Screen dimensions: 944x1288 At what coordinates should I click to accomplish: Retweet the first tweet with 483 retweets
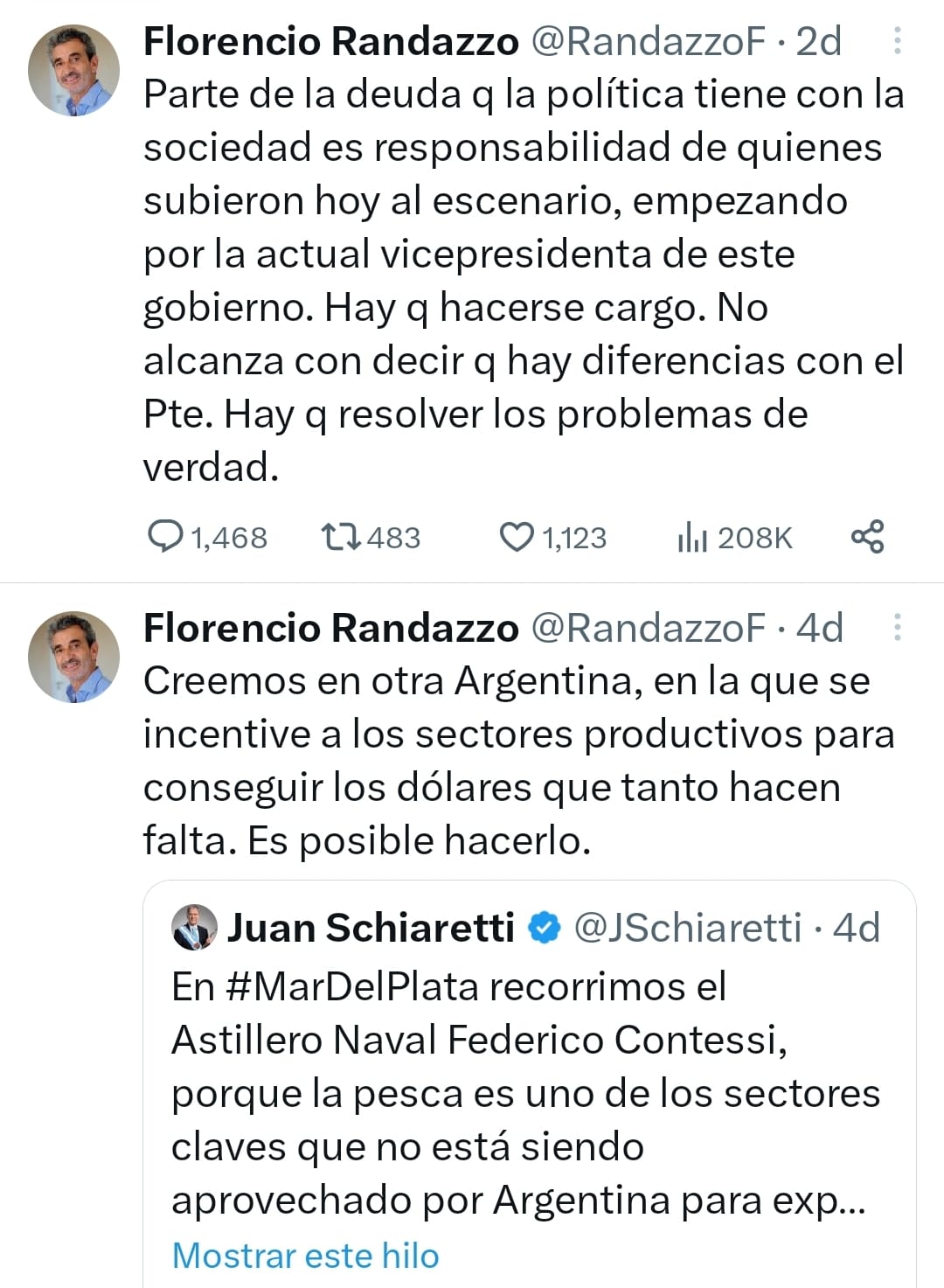(340, 537)
